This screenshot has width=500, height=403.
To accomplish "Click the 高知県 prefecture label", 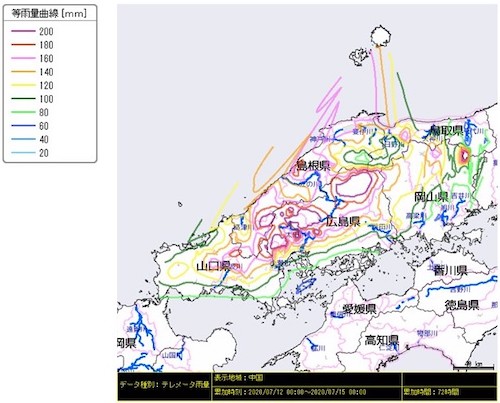I will (x=382, y=340).
